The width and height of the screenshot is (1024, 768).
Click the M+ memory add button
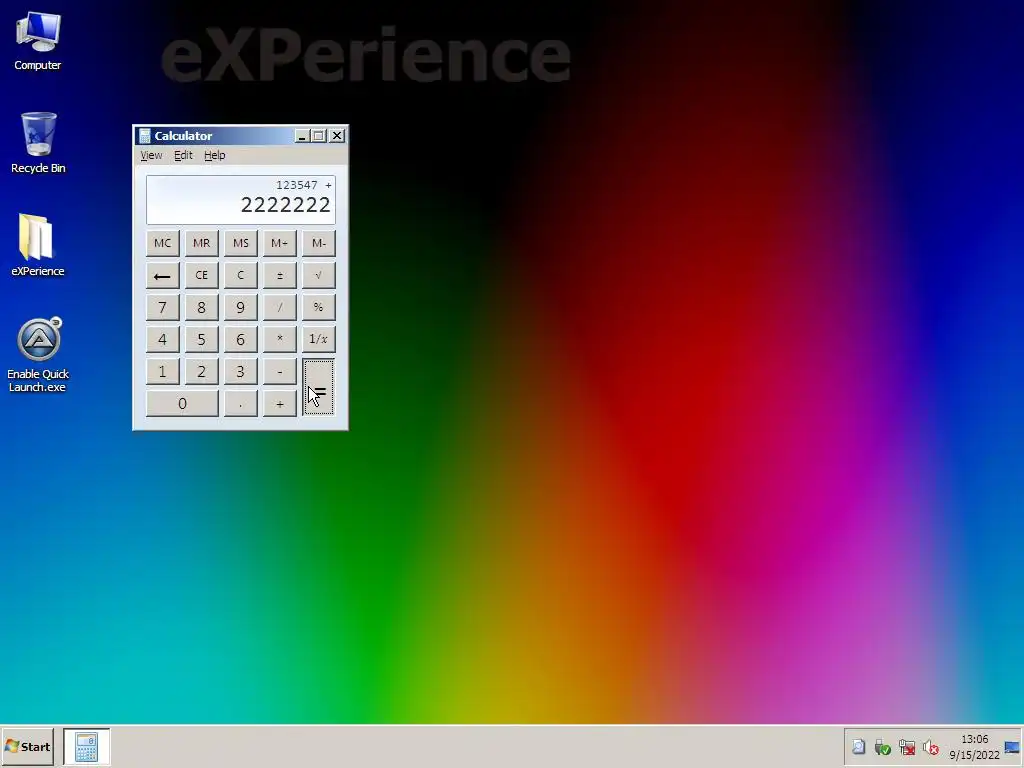click(280, 243)
